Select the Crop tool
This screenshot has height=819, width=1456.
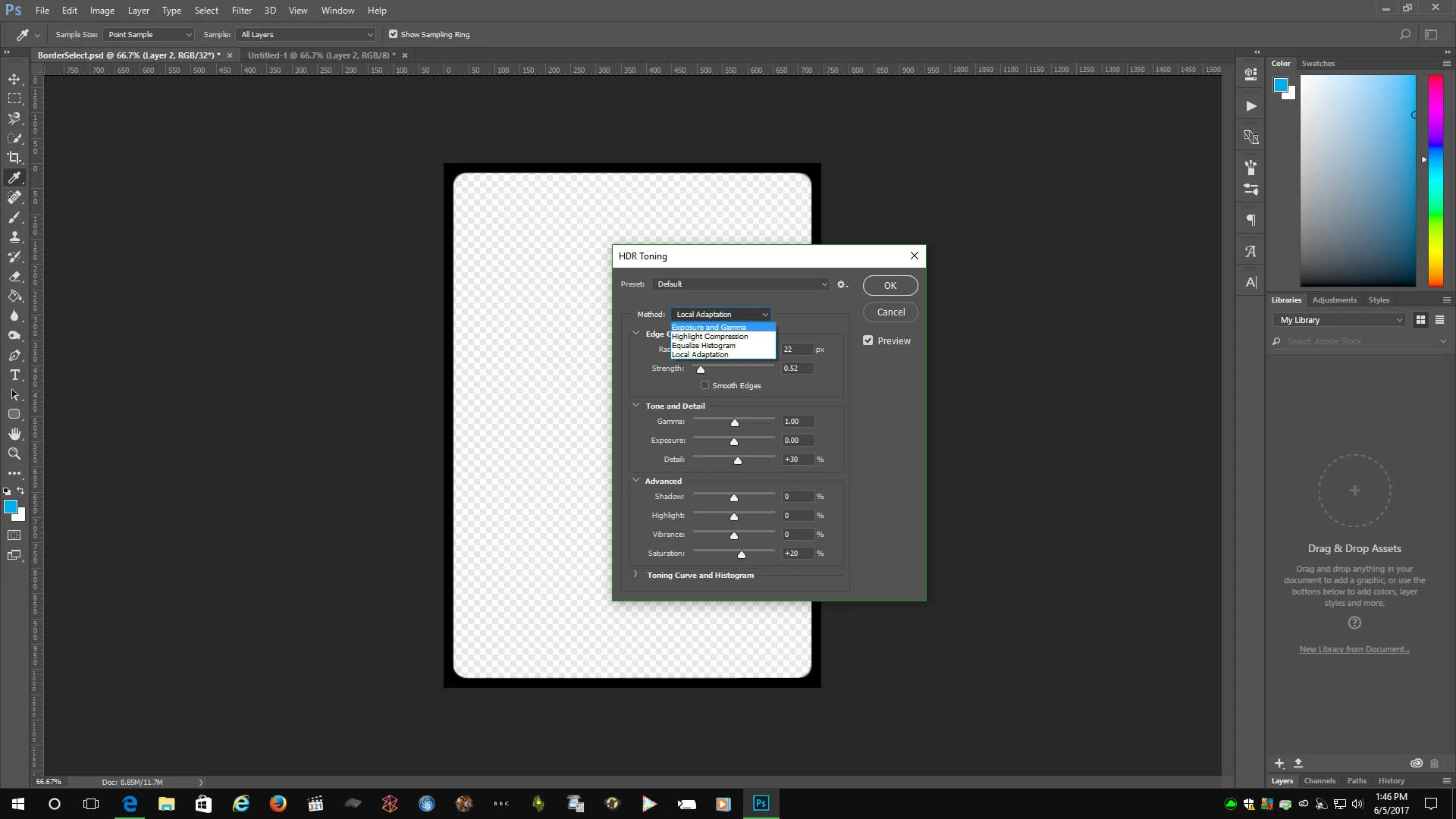(14, 158)
